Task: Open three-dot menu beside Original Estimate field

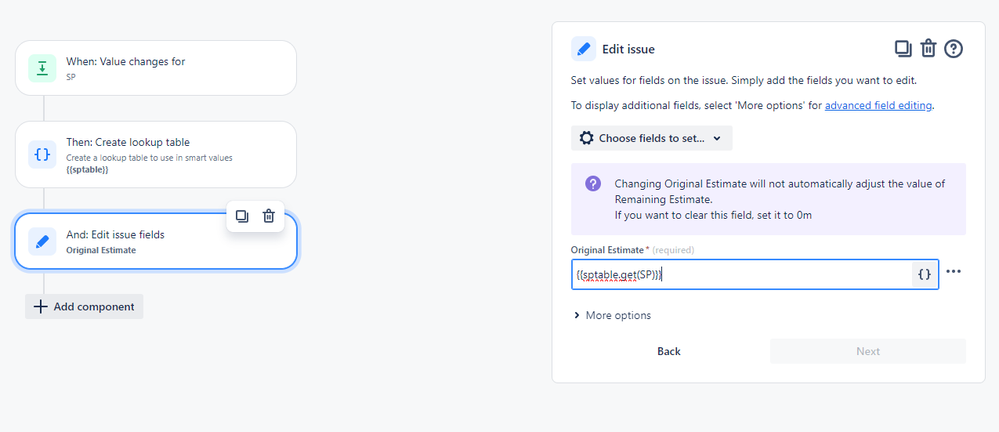Action: pyautogui.click(x=953, y=271)
